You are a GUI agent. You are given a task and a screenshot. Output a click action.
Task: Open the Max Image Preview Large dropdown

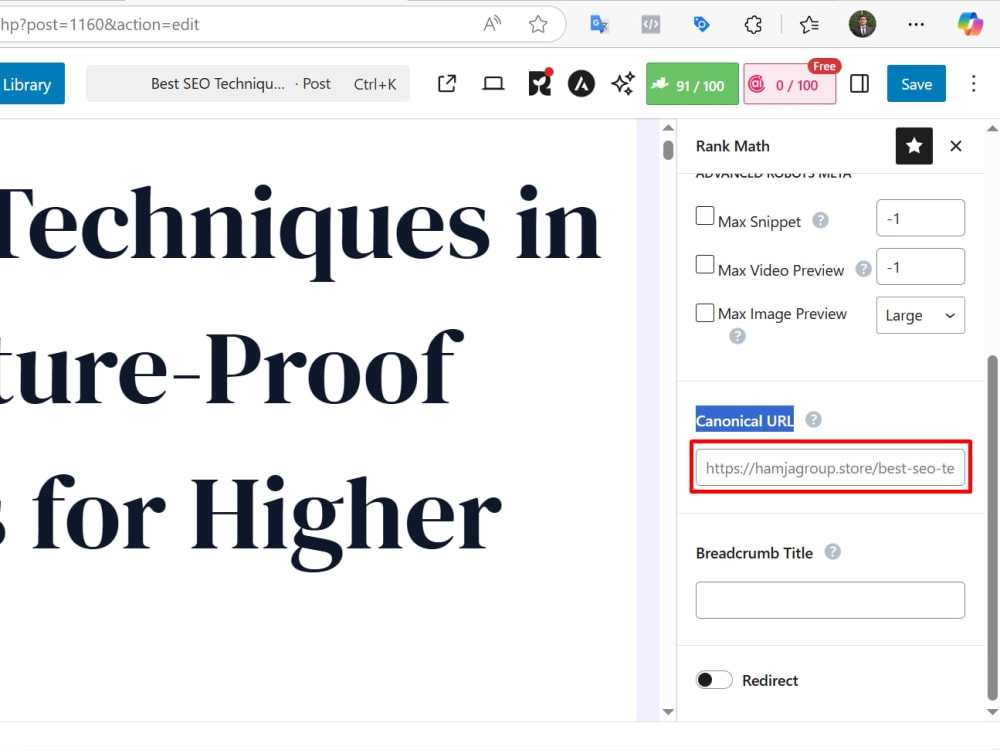click(x=920, y=315)
